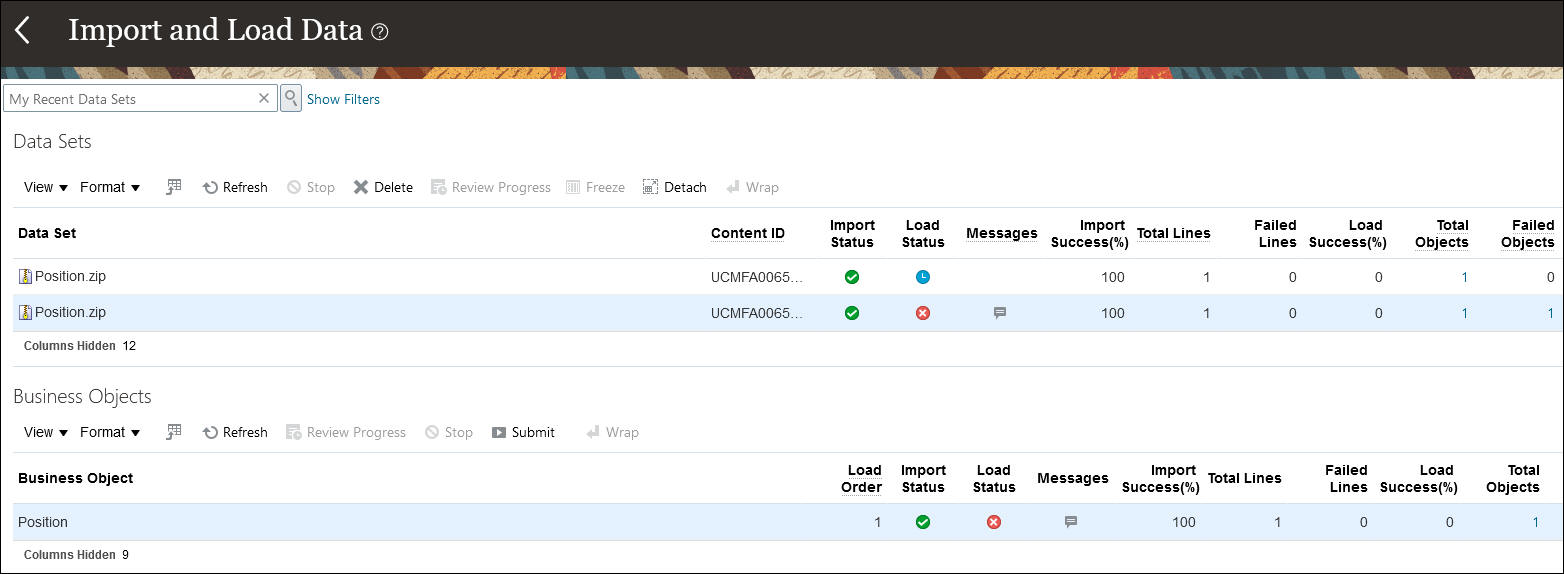Click query-by-example icon in Business Objects toolbar

[x=174, y=432]
